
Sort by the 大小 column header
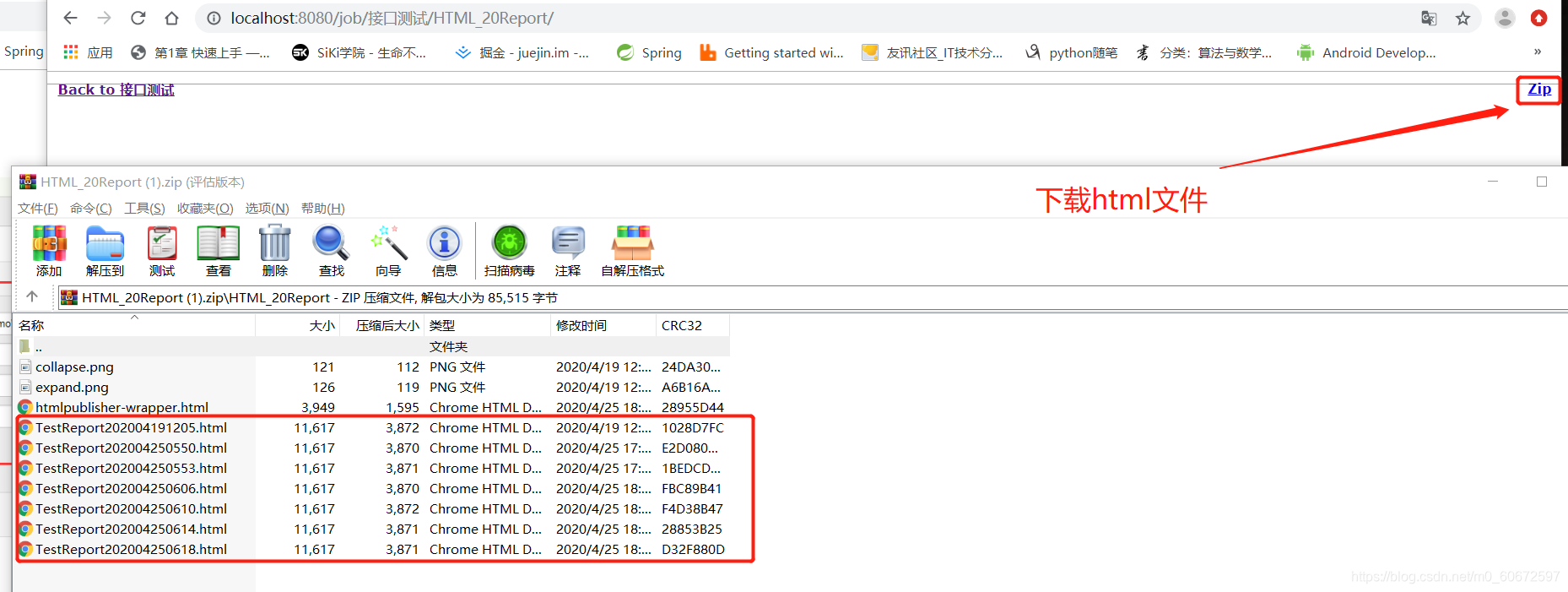[x=298, y=325]
